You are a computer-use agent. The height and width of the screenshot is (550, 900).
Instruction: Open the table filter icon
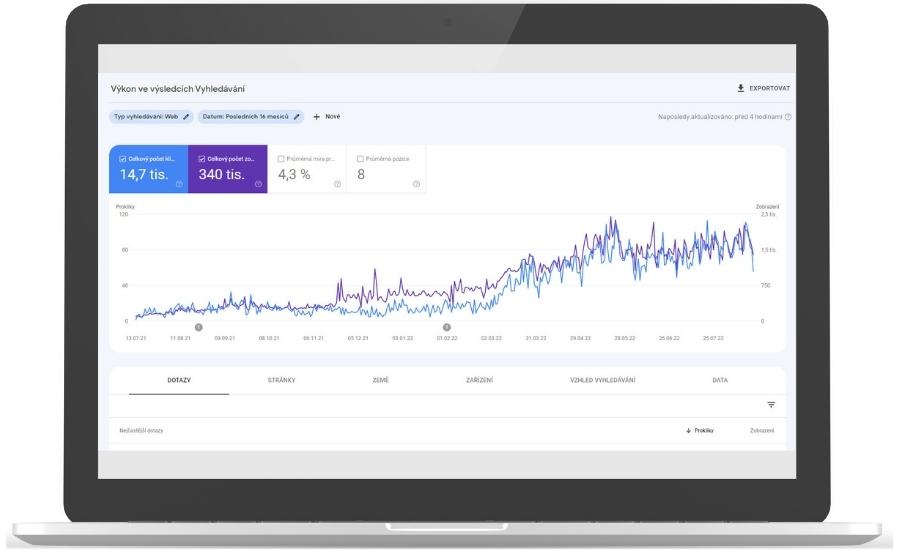(x=771, y=405)
